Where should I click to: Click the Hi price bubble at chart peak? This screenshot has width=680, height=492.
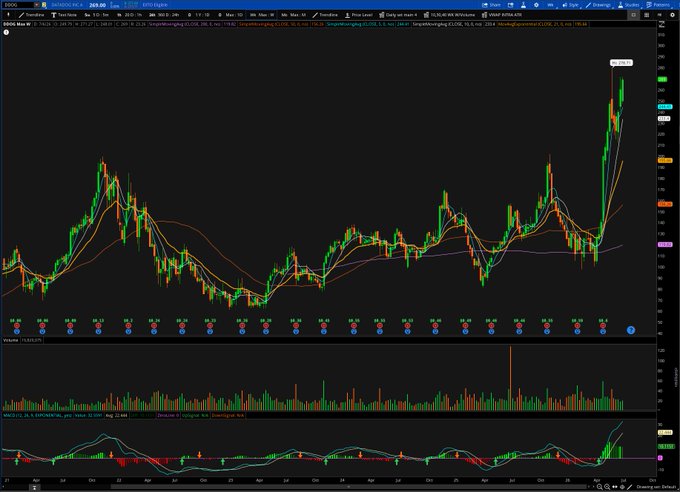pyautogui.click(x=621, y=63)
